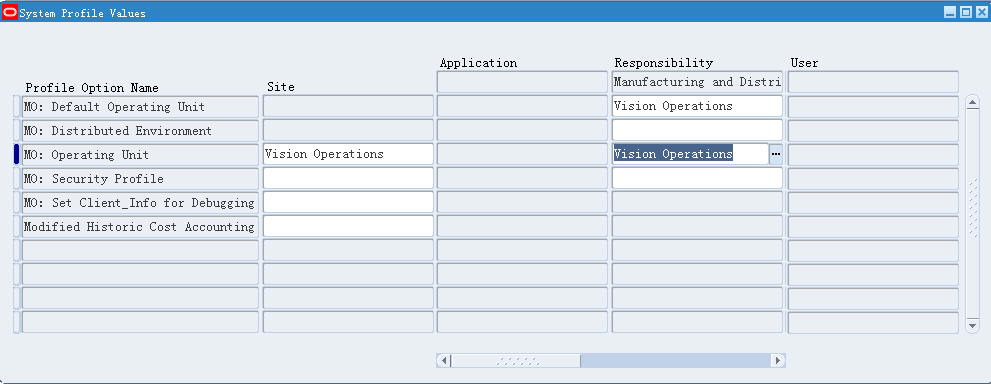Click Responsibility field for MO: Distributed Environment
991x384 pixels.
[x=697, y=130]
